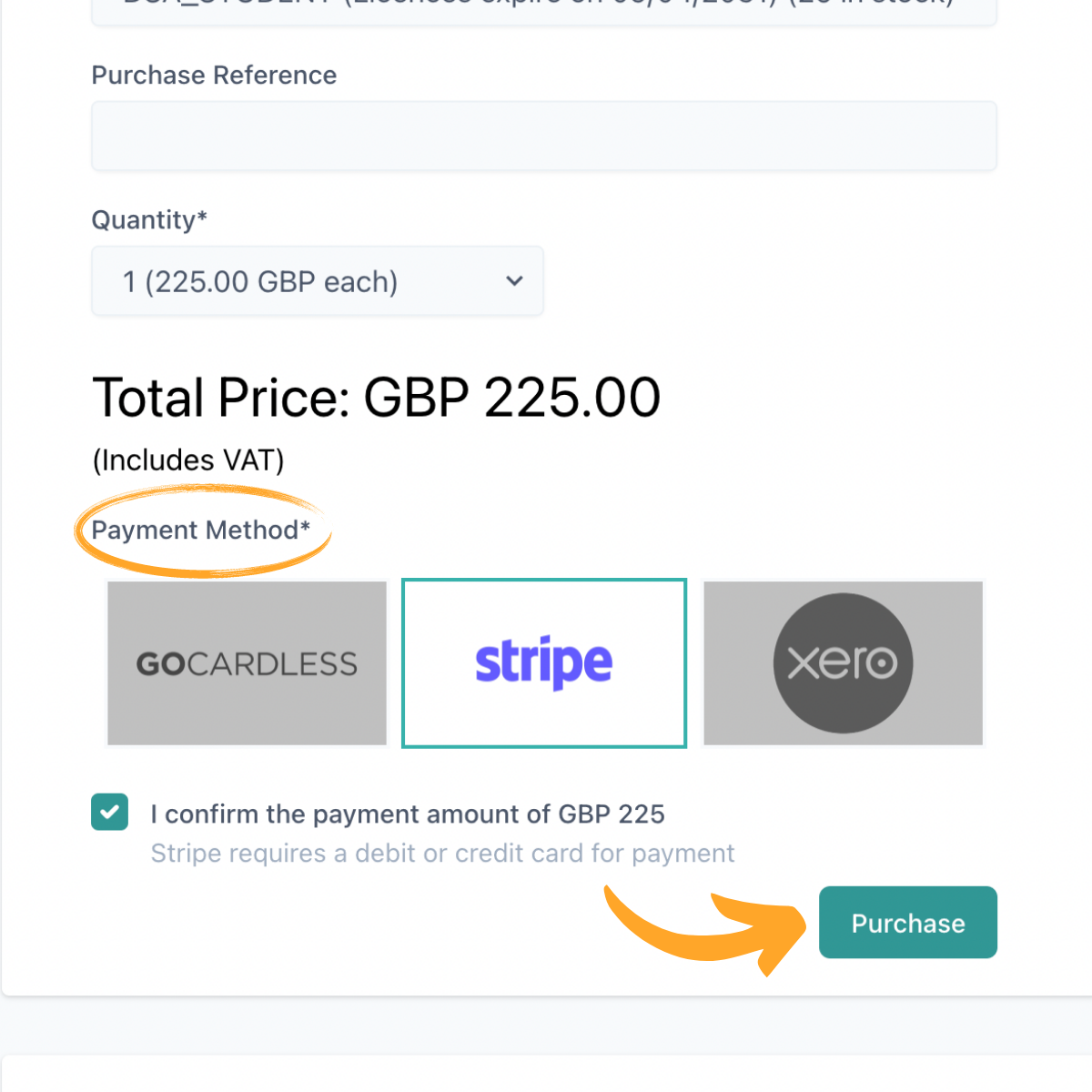Click the round Xero logo
Image resolution: width=1092 pixels, height=1092 pixels.
pyautogui.click(x=843, y=663)
